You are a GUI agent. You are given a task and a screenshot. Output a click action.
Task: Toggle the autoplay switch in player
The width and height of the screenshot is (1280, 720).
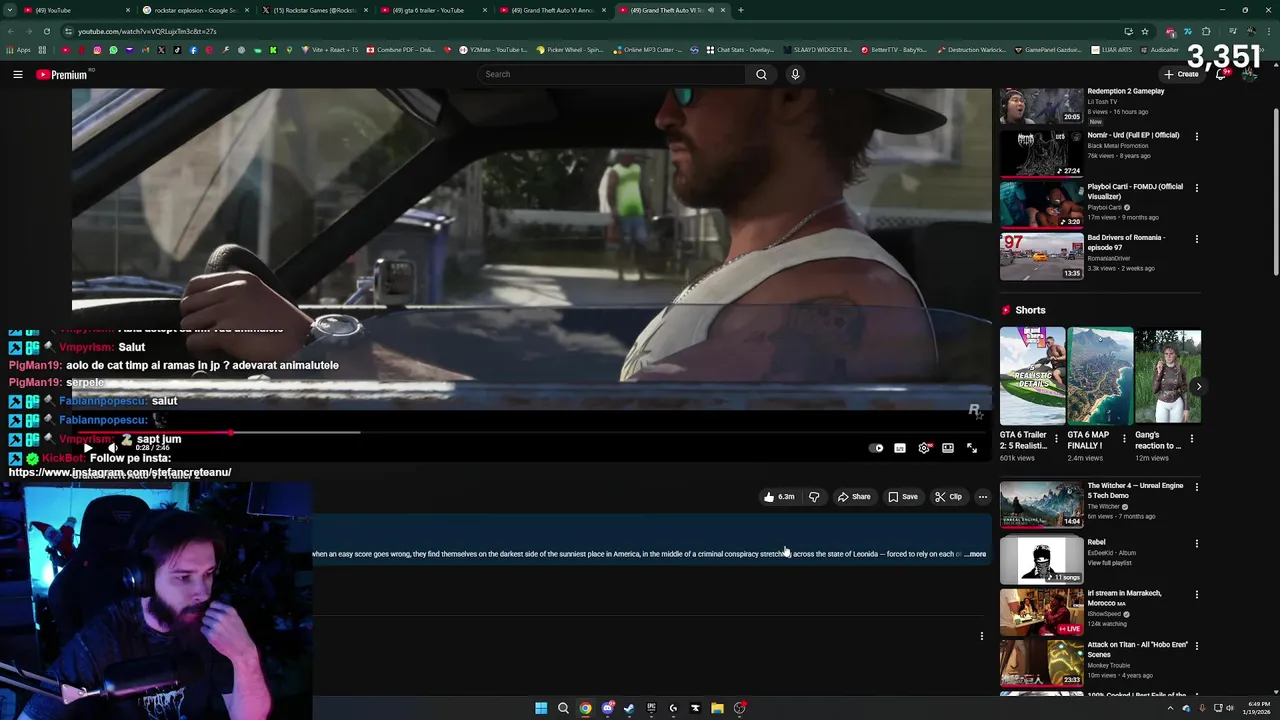click(876, 448)
